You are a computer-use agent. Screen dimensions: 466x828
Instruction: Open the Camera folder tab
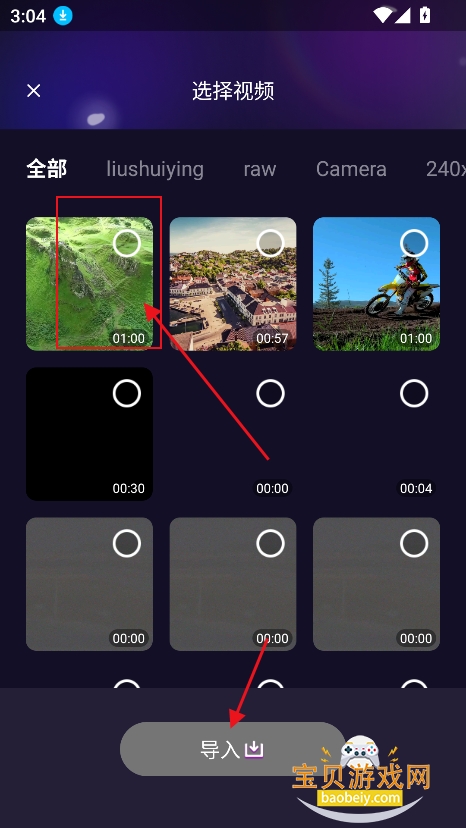coord(351,169)
